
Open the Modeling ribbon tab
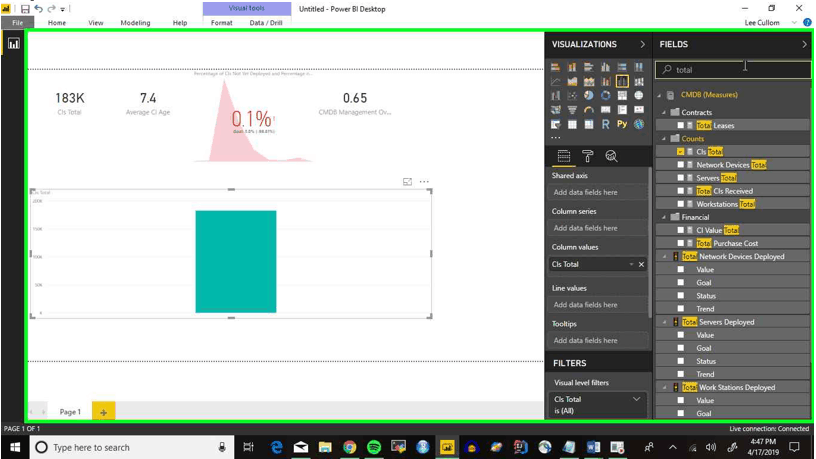pos(135,23)
